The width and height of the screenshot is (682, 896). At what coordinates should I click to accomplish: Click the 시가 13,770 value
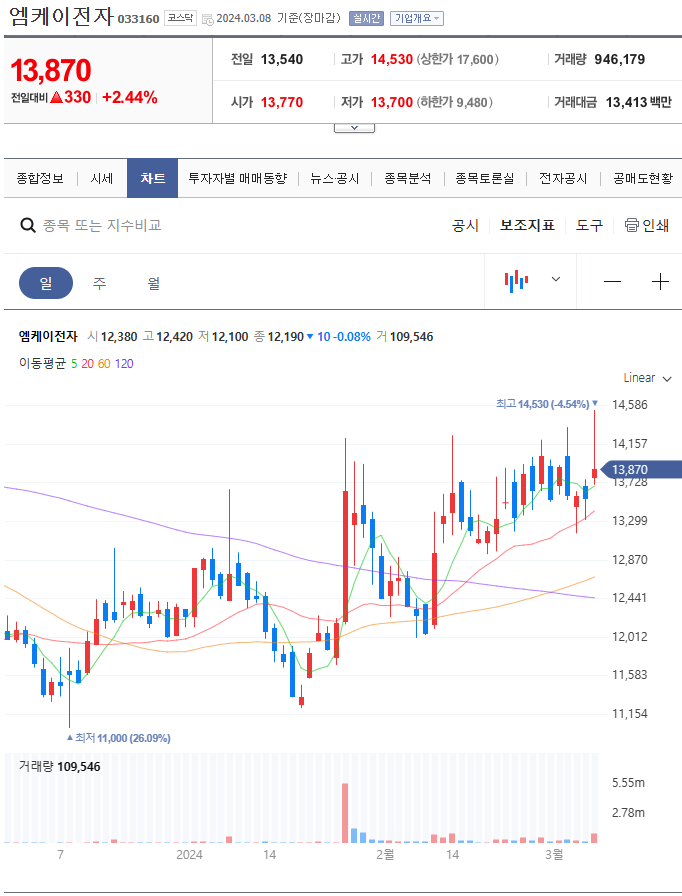point(282,102)
